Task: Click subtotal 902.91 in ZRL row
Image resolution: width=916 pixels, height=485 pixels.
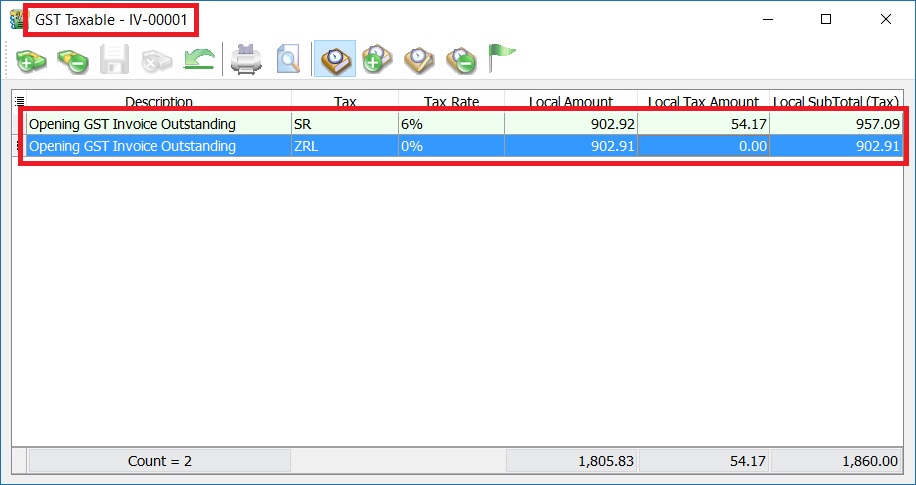Action: 836,146
